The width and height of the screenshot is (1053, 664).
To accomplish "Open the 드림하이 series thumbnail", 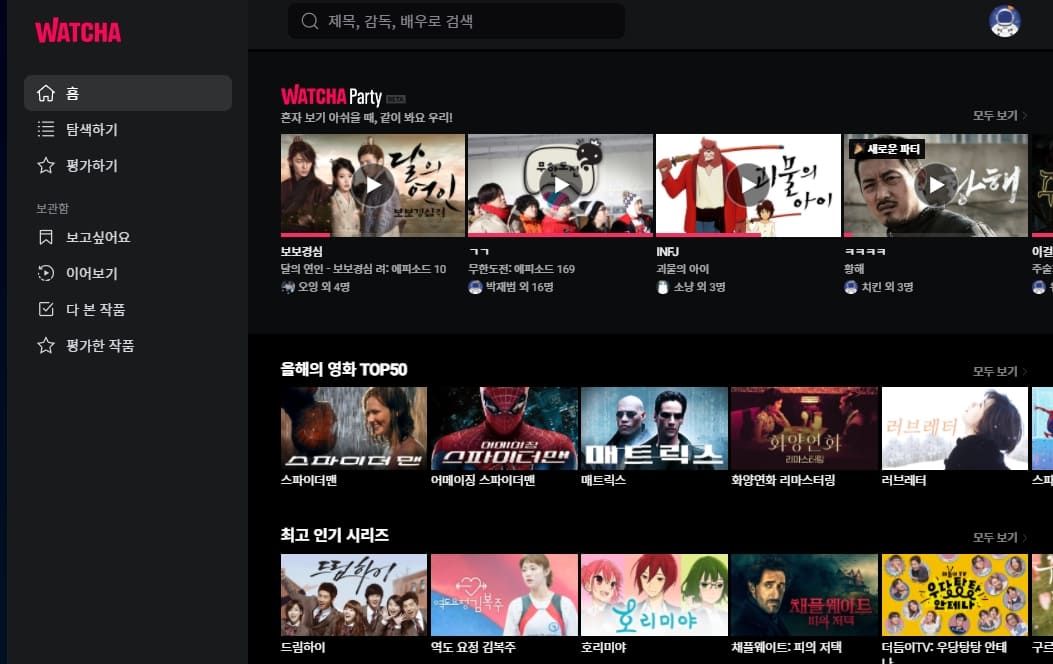I will click(x=354, y=595).
